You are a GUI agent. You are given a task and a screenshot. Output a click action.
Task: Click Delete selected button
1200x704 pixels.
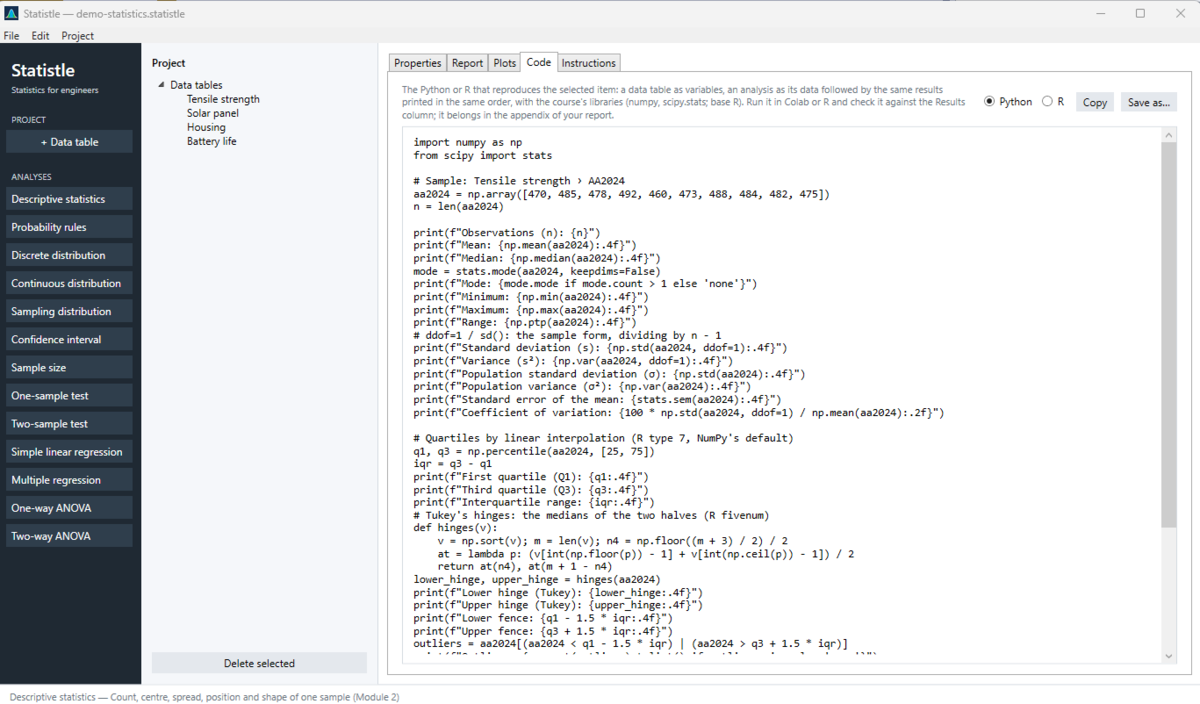pos(259,663)
